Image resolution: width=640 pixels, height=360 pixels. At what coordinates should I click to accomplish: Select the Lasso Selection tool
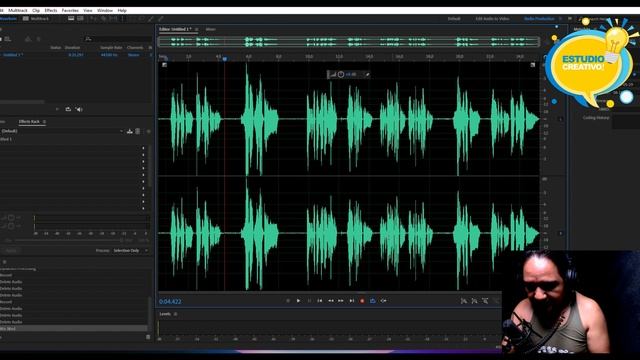(141, 18)
